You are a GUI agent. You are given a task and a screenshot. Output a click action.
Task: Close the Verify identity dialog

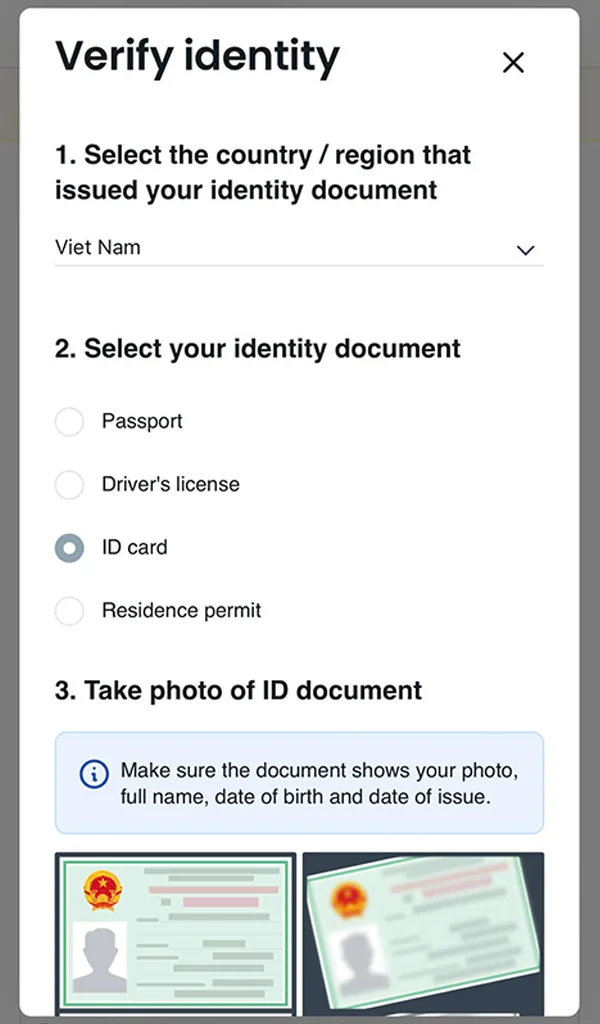point(513,62)
